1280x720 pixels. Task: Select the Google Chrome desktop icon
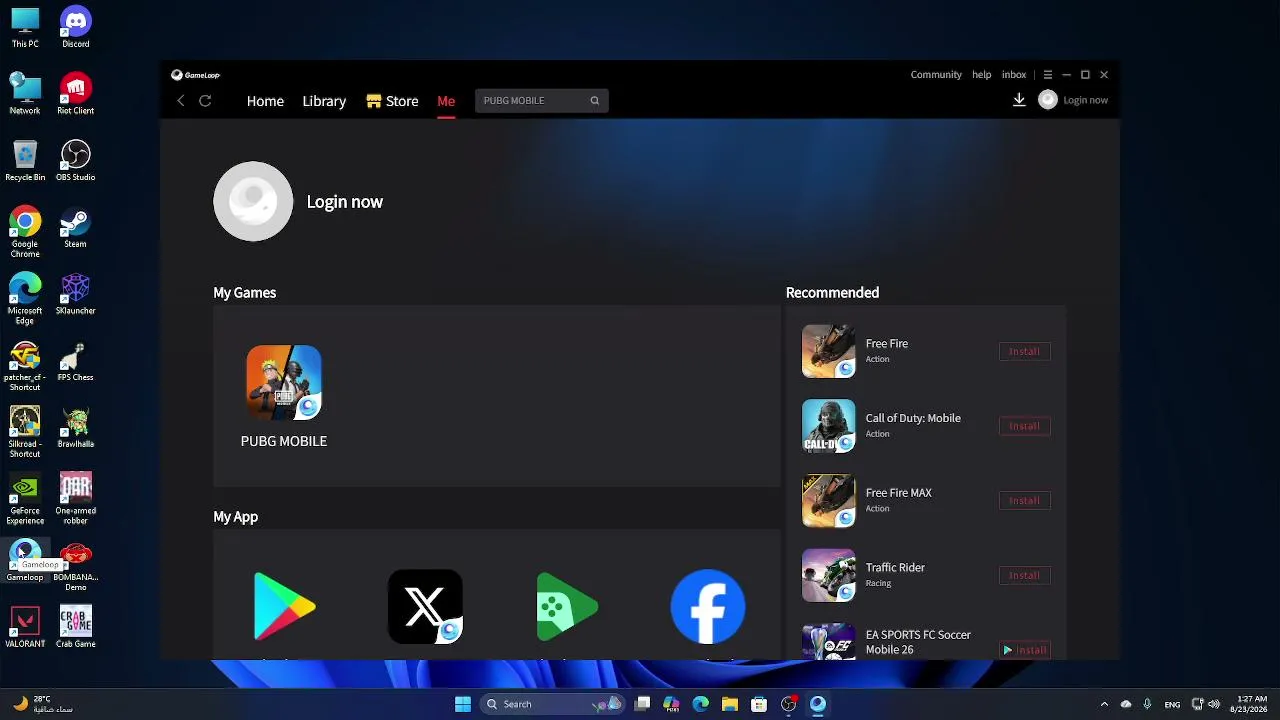pos(25,233)
